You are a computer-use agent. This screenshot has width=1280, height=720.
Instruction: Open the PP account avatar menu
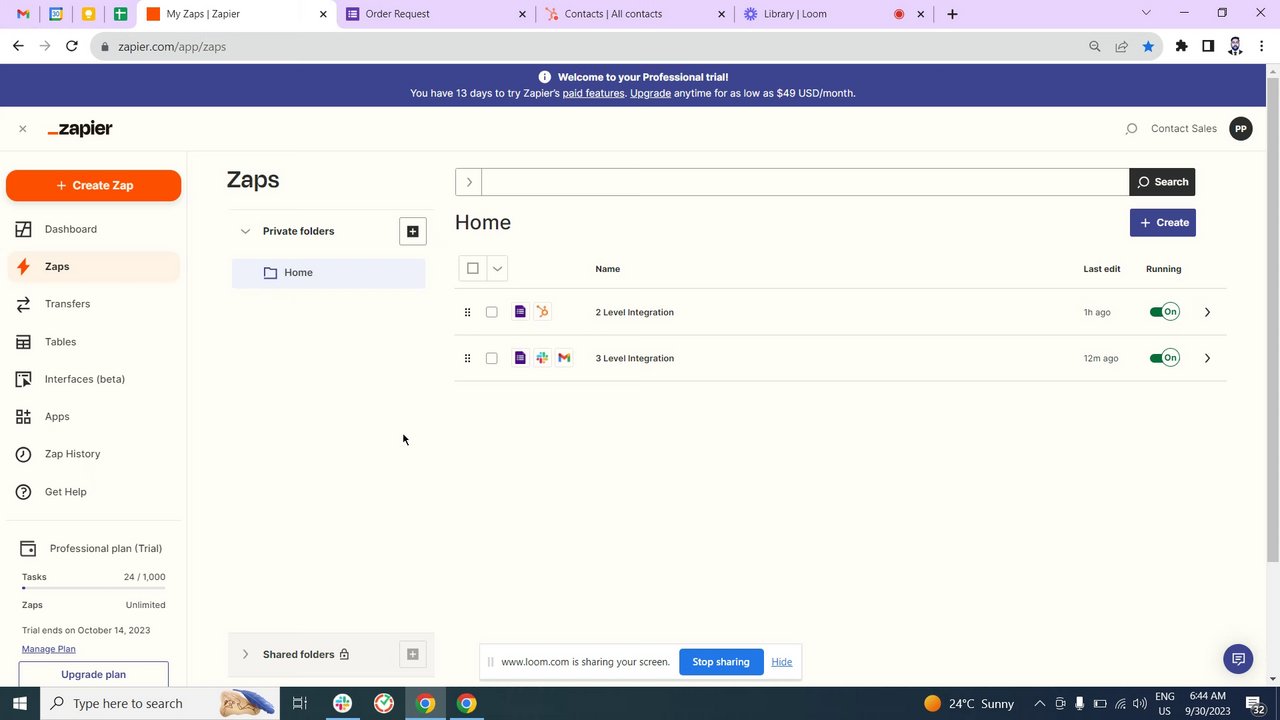pyautogui.click(x=1240, y=129)
